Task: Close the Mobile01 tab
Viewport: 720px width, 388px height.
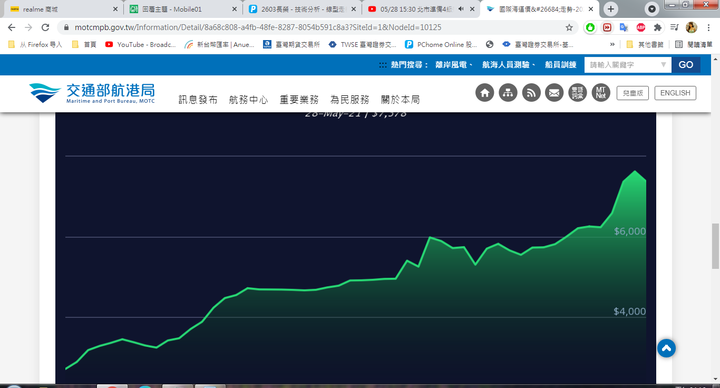Action: pyautogui.click(x=235, y=9)
